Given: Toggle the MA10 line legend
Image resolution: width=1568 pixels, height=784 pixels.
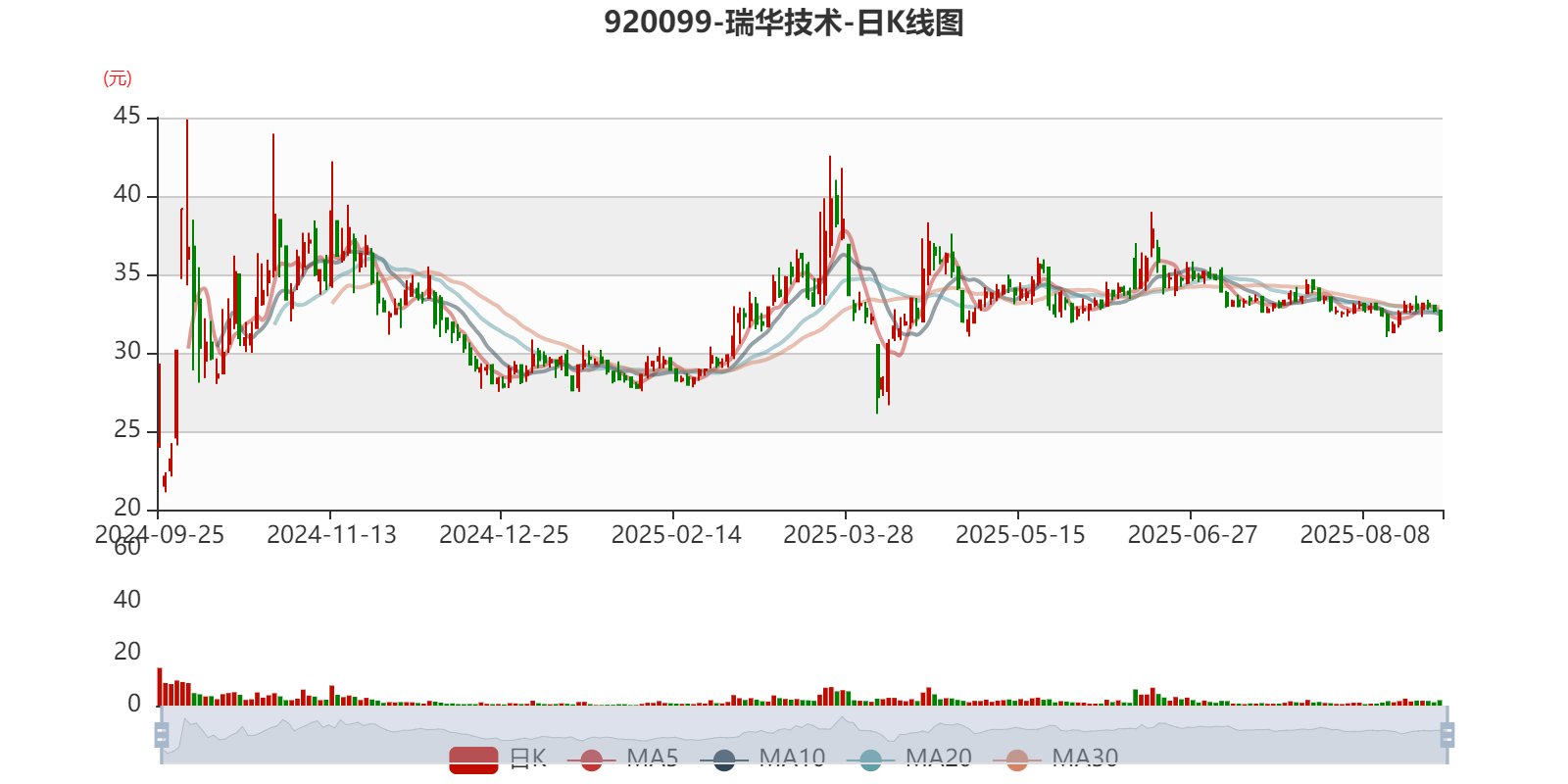Looking at the screenshot, I should 762,759.
